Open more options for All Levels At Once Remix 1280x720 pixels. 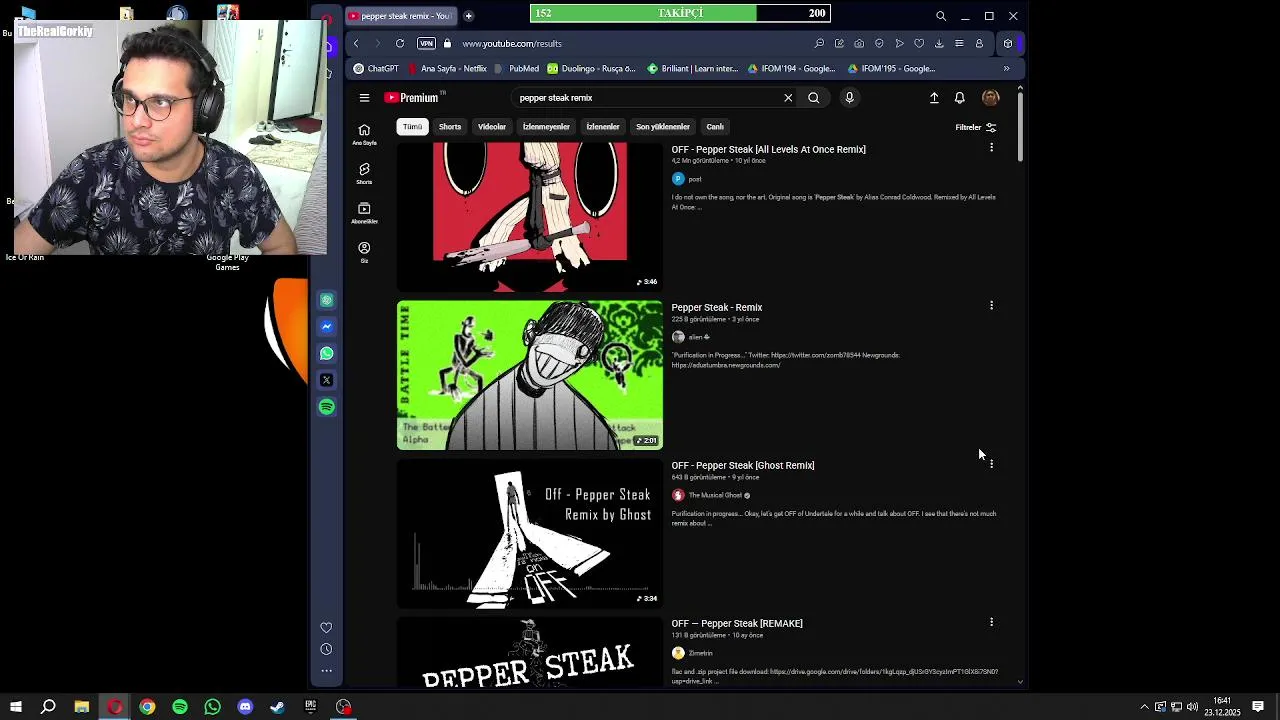(991, 148)
